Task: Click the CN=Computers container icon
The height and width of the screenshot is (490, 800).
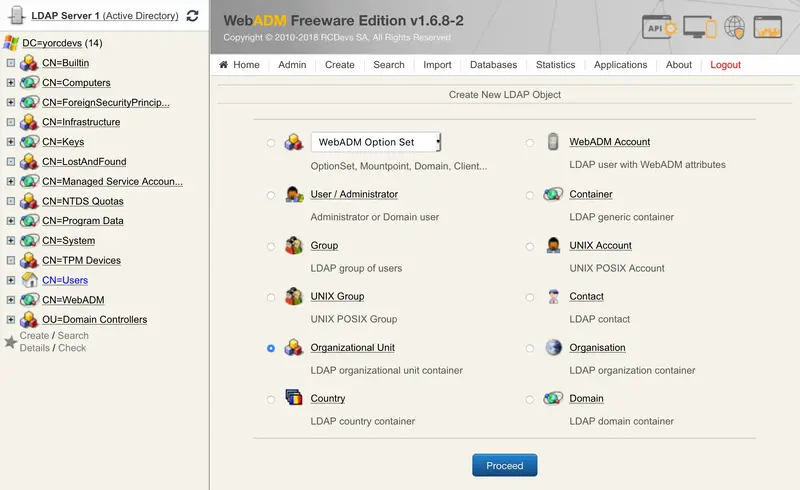Action: pos(29,82)
